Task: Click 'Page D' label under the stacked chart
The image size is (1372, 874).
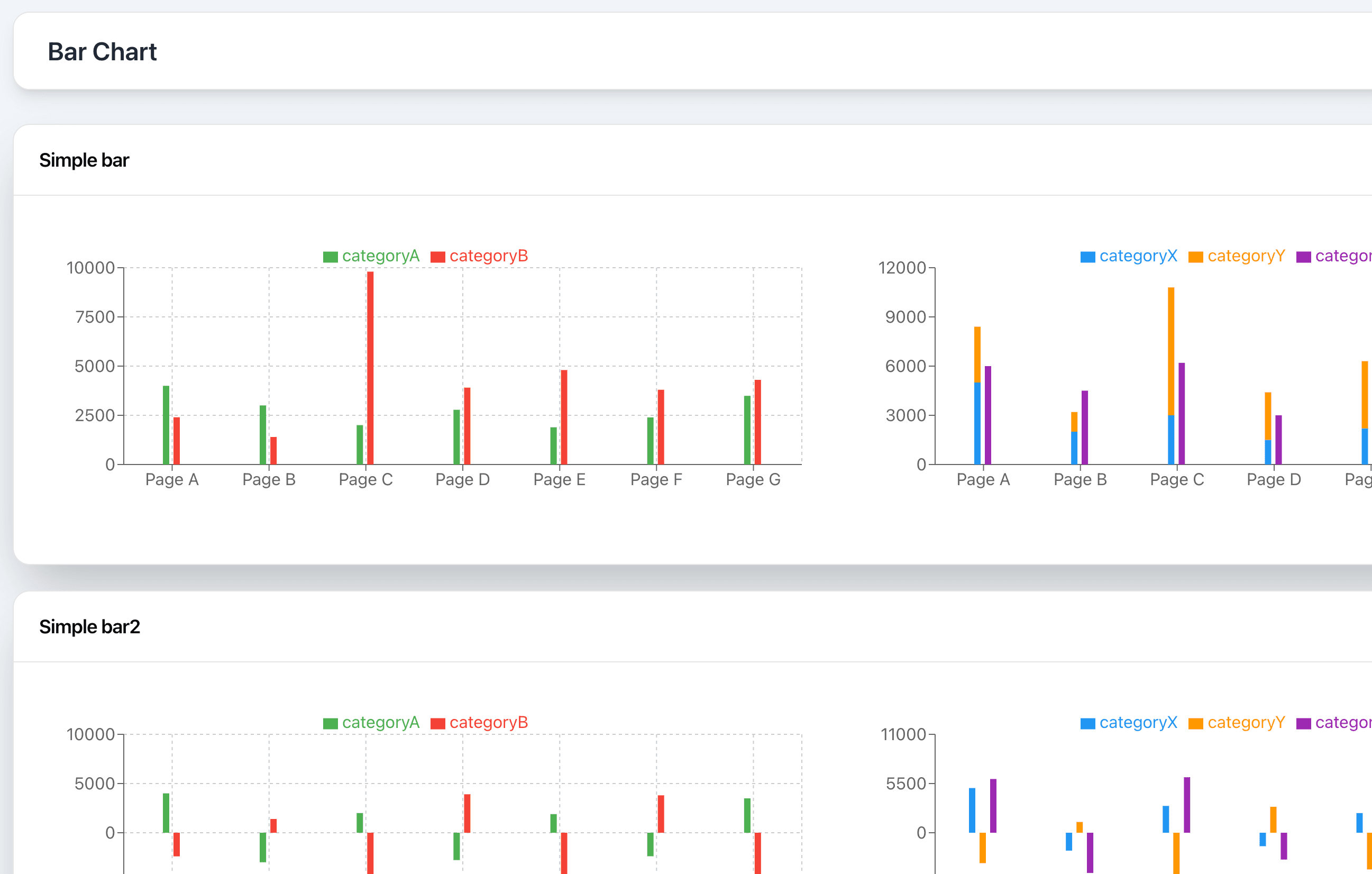Action: click(x=1274, y=480)
